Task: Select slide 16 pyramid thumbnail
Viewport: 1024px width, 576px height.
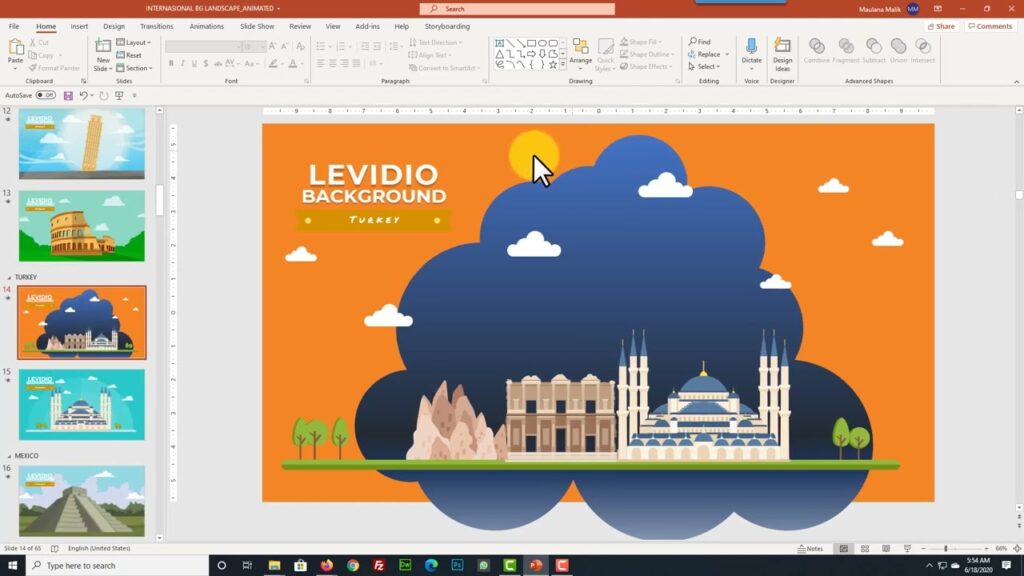Action: click(x=82, y=501)
